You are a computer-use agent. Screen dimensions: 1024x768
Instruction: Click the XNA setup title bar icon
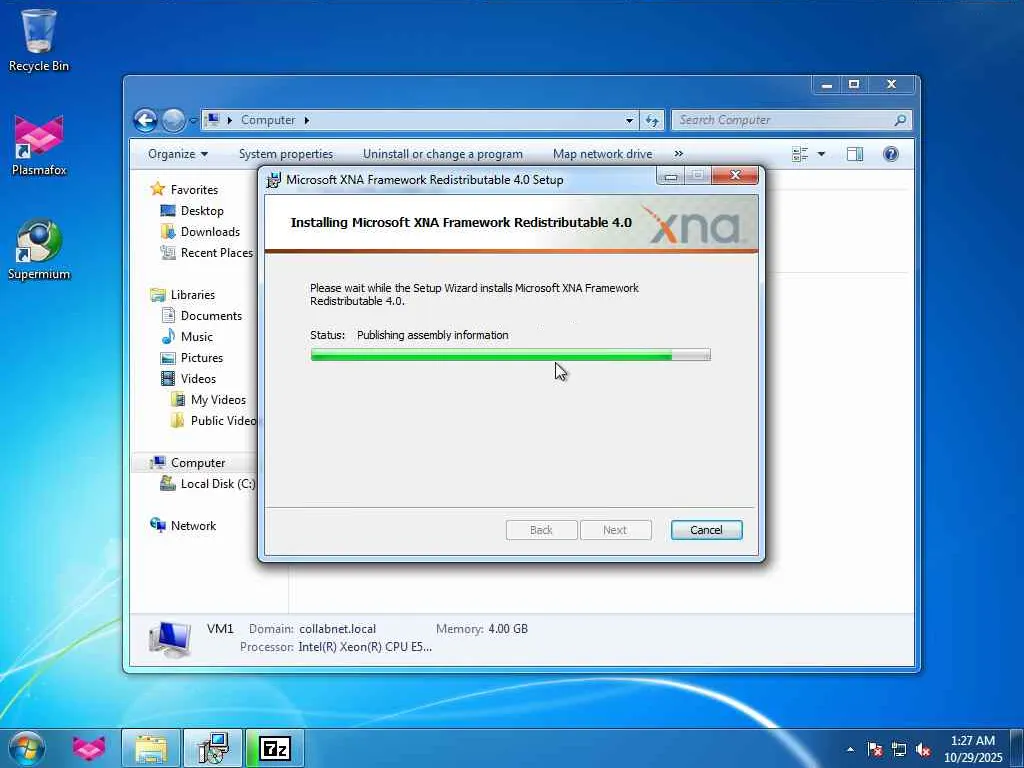coord(274,180)
